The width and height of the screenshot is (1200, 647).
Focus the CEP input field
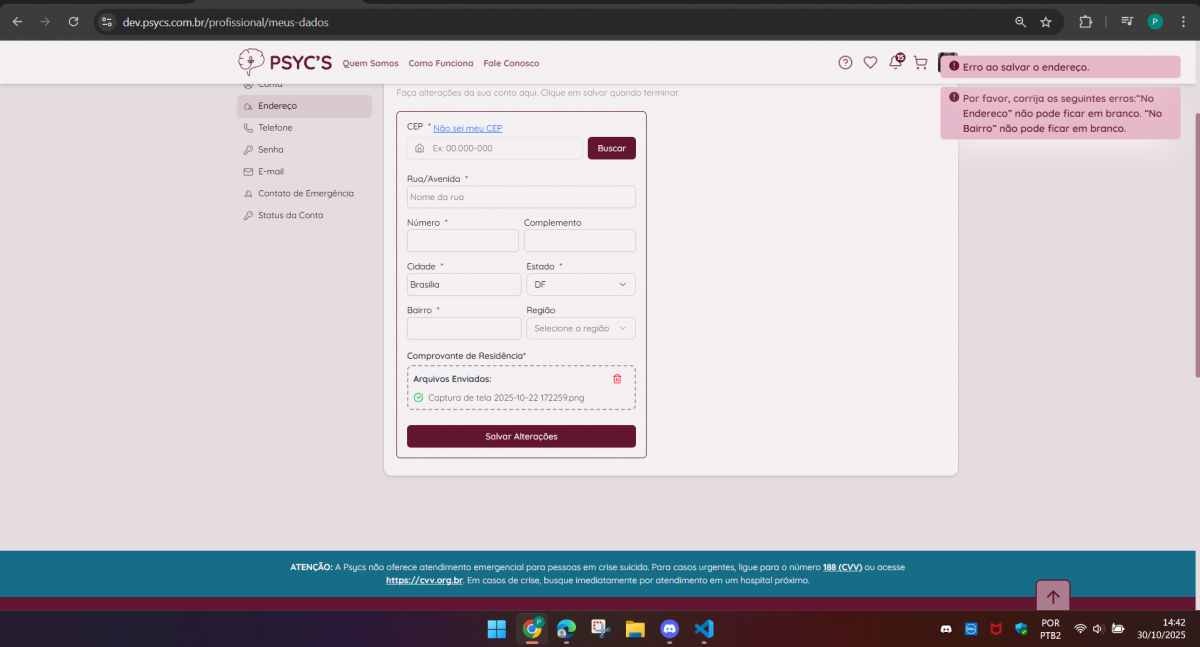[503, 148]
